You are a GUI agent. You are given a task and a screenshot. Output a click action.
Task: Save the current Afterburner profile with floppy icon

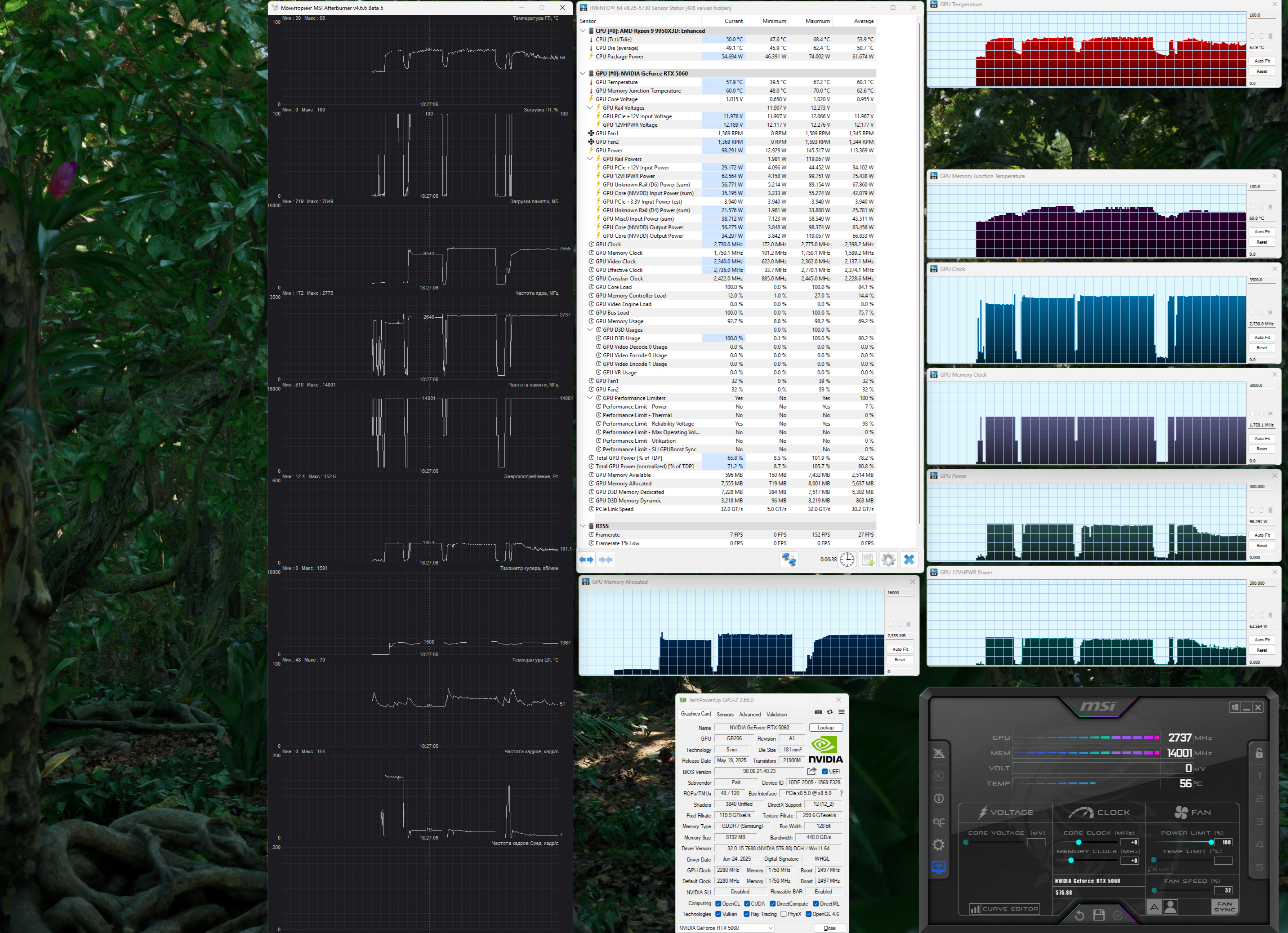[1099, 915]
